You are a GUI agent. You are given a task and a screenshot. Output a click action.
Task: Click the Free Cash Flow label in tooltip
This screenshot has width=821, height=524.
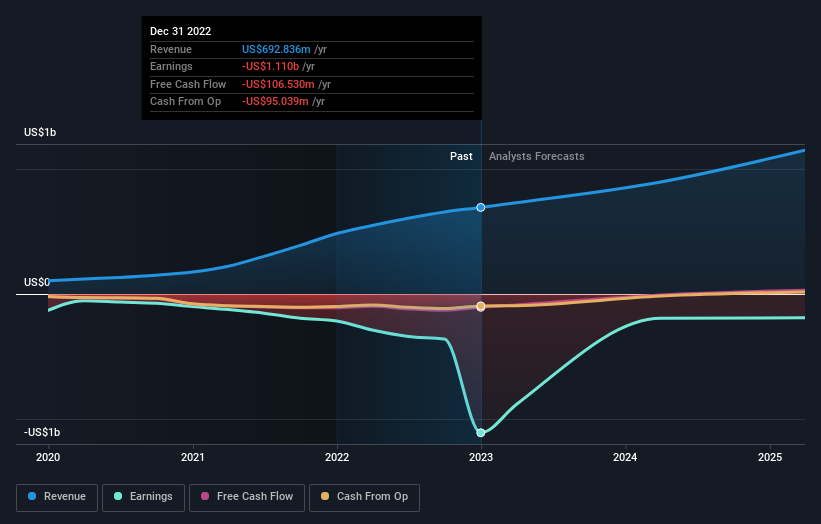coord(188,84)
